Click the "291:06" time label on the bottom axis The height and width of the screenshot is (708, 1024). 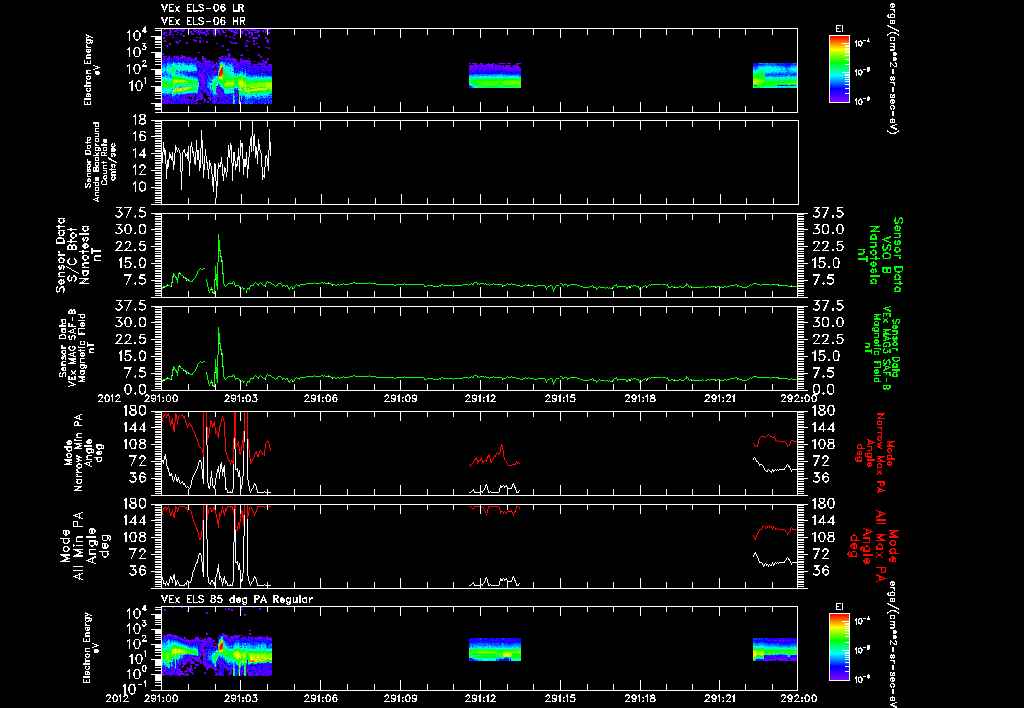coord(320,698)
